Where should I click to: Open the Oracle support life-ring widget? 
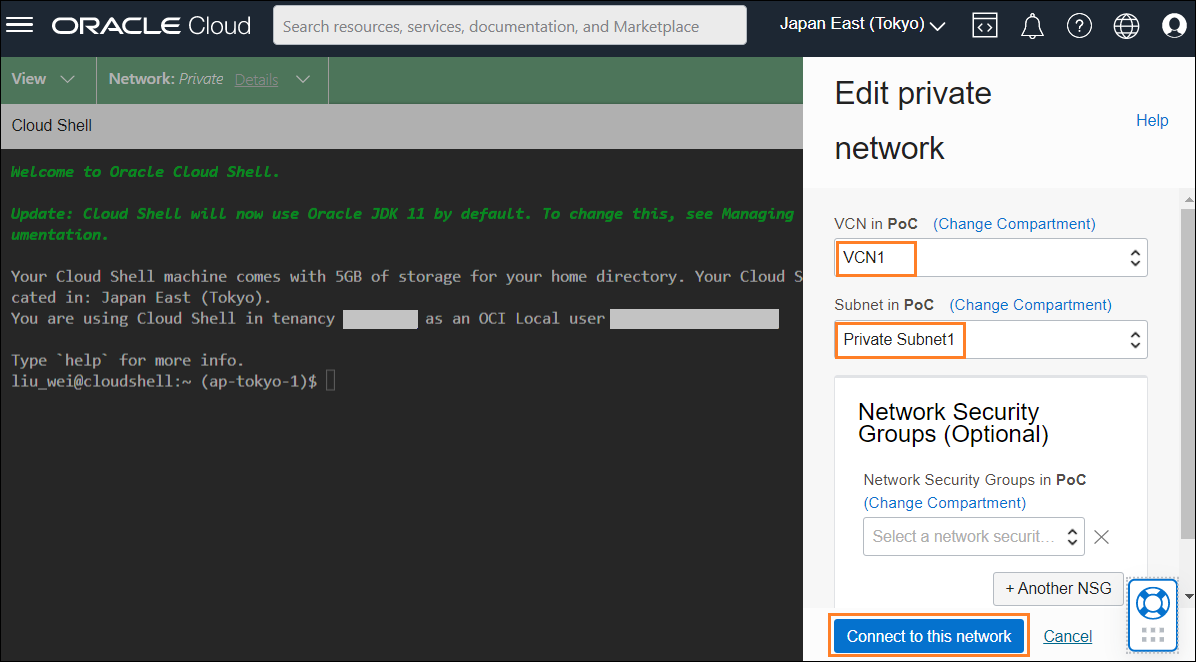[1152, 602]
